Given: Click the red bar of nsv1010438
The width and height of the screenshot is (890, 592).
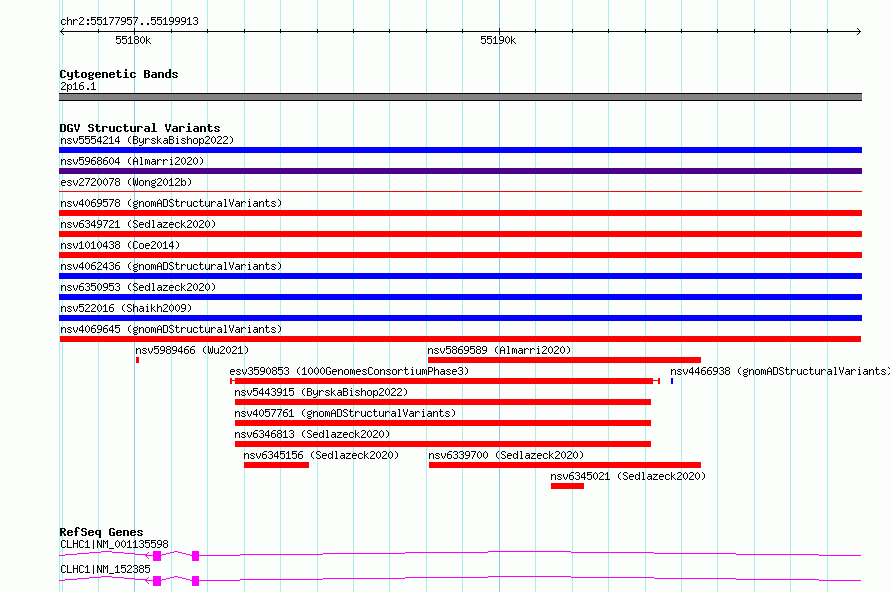Looking at the screenshot, I should click(x=460, y=255).
